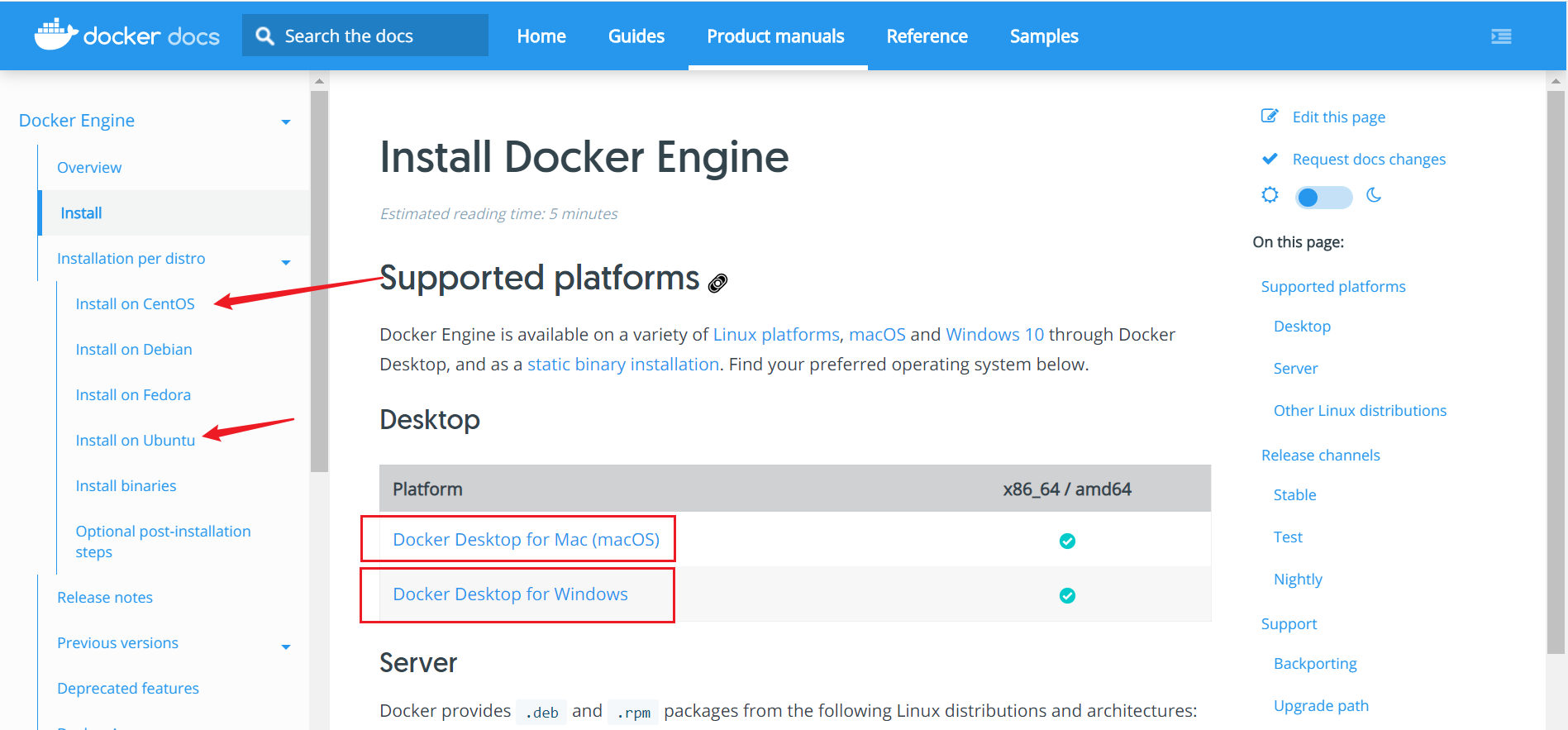
Task: Jump to Desktop in page contents
Action: 1302,327
